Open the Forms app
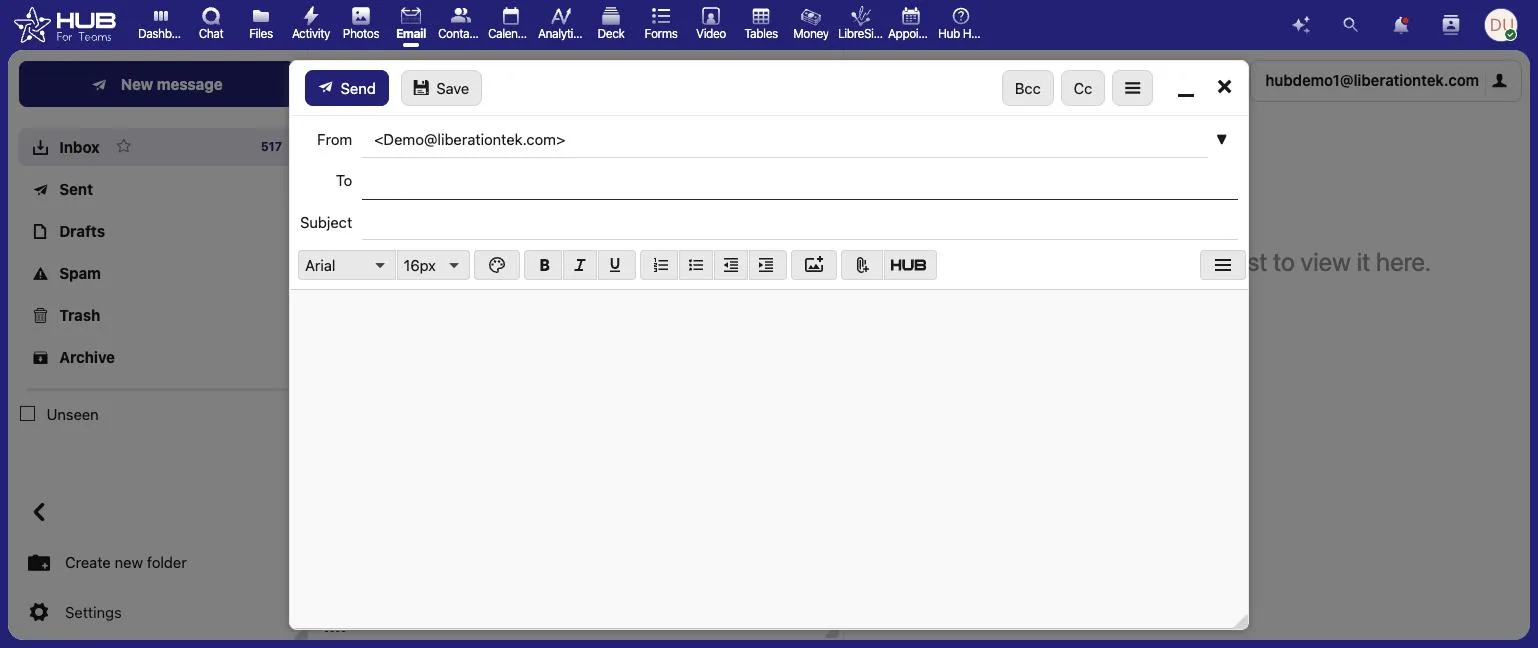Viewport: 1538px width, 648px height. 661,24
